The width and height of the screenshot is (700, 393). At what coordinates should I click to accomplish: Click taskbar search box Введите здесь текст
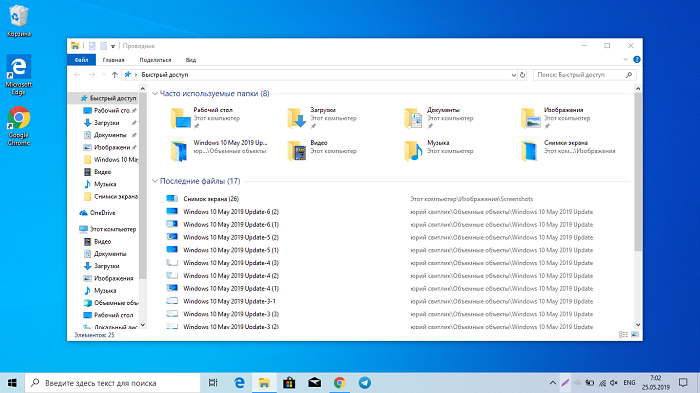click(112, 383)
